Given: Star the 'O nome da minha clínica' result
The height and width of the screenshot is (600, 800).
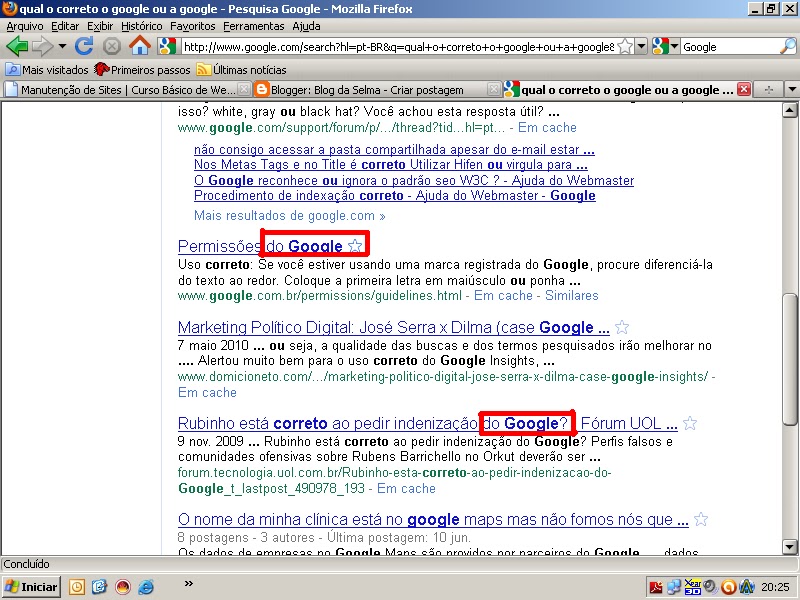Looking at the screenshot, I should (701, 519).
